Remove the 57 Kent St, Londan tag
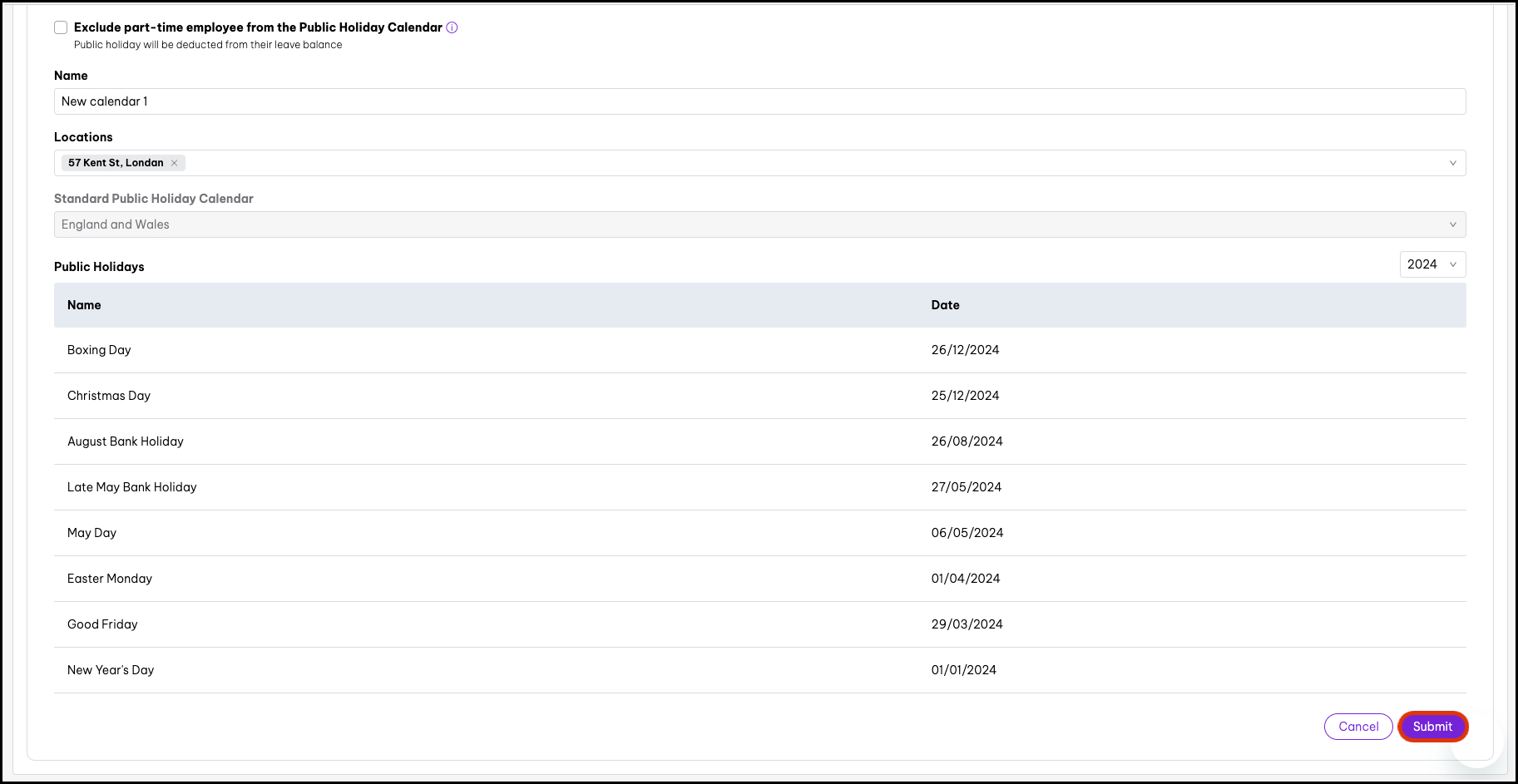The height and width of the screenshot is (784, 1518). pos(175,163)
